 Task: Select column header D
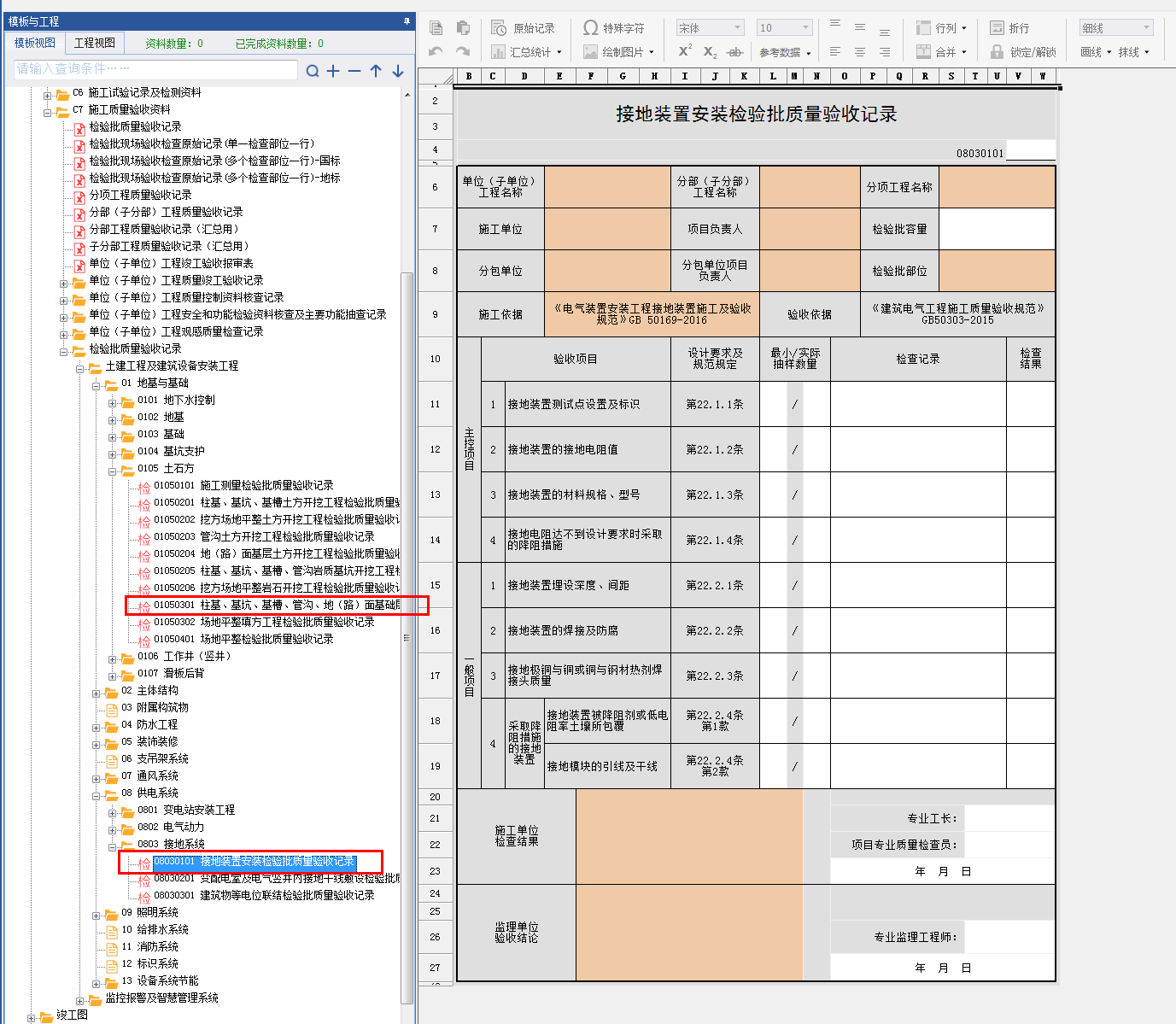(524, 76)
